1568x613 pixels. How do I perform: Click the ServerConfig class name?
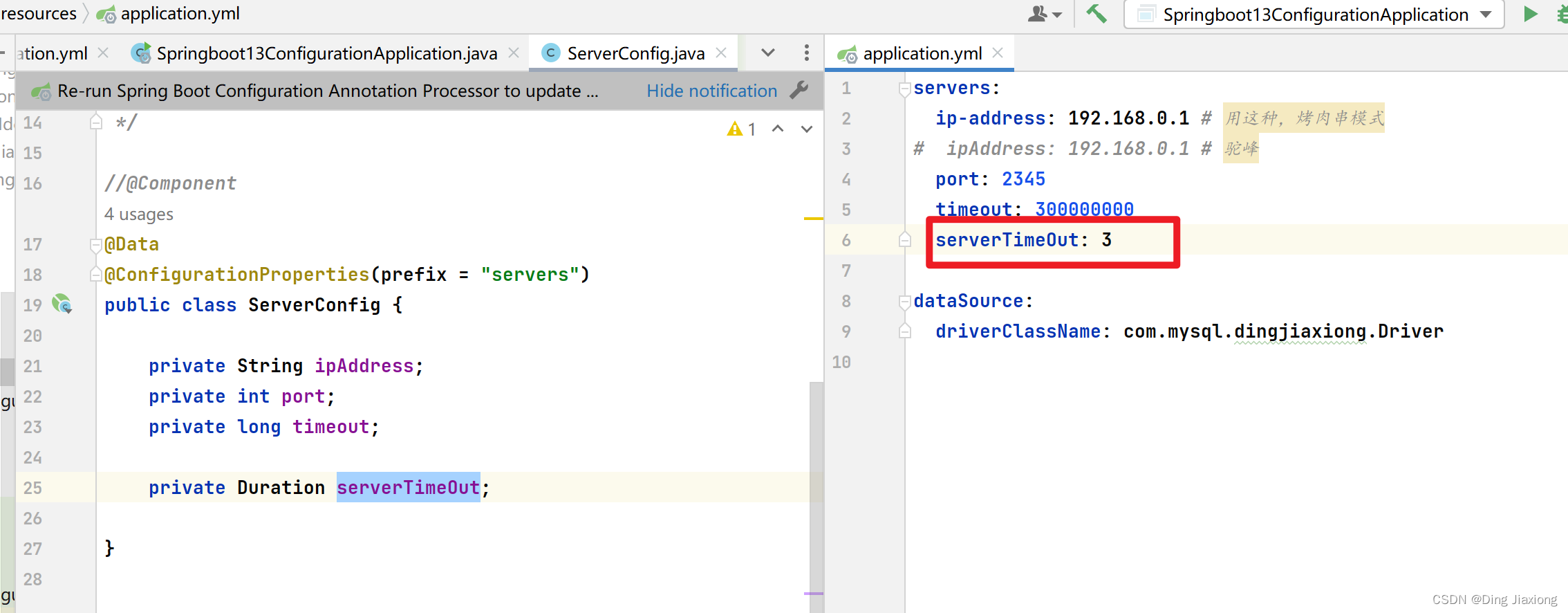pyautogui.click(x=314, y=305)
